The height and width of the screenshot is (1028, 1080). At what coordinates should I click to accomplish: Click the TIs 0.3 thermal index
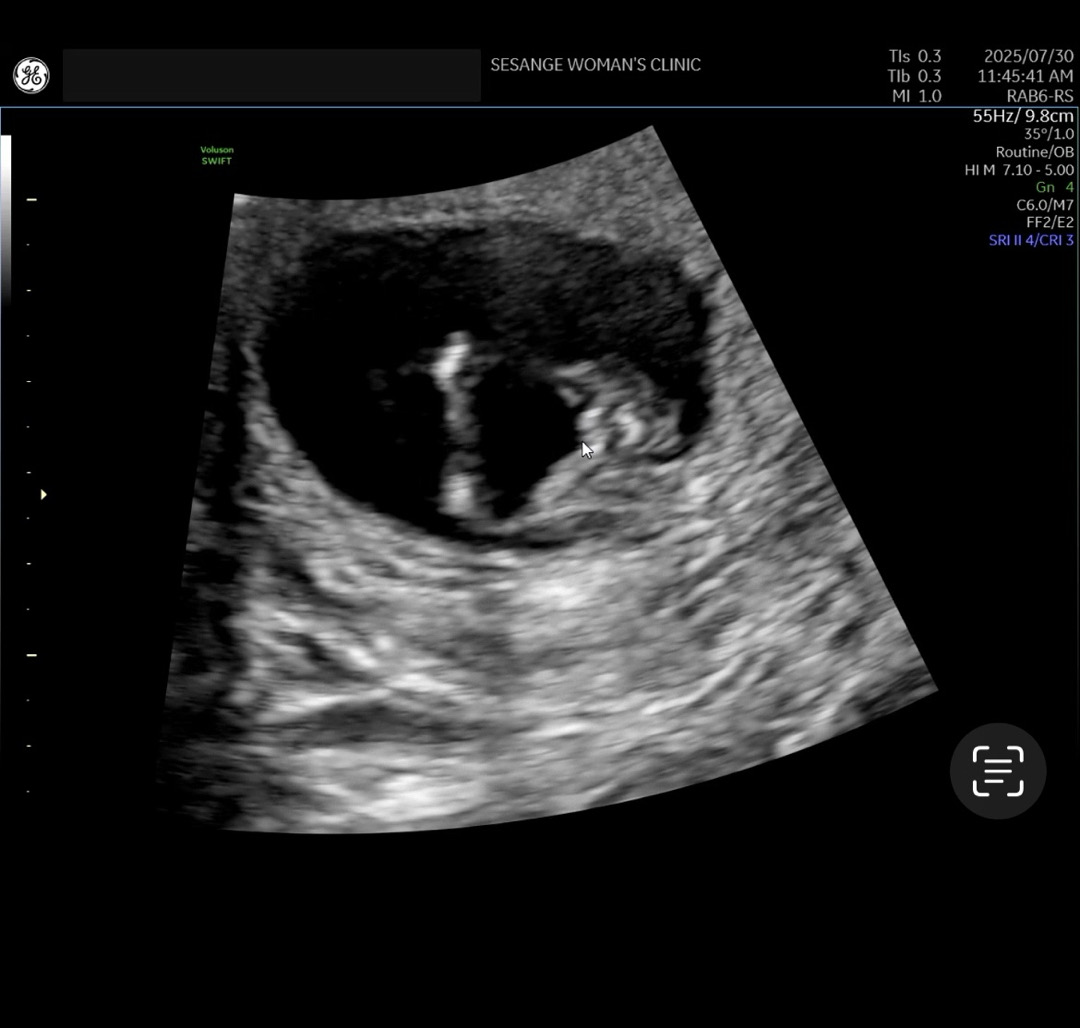[914, 57]
